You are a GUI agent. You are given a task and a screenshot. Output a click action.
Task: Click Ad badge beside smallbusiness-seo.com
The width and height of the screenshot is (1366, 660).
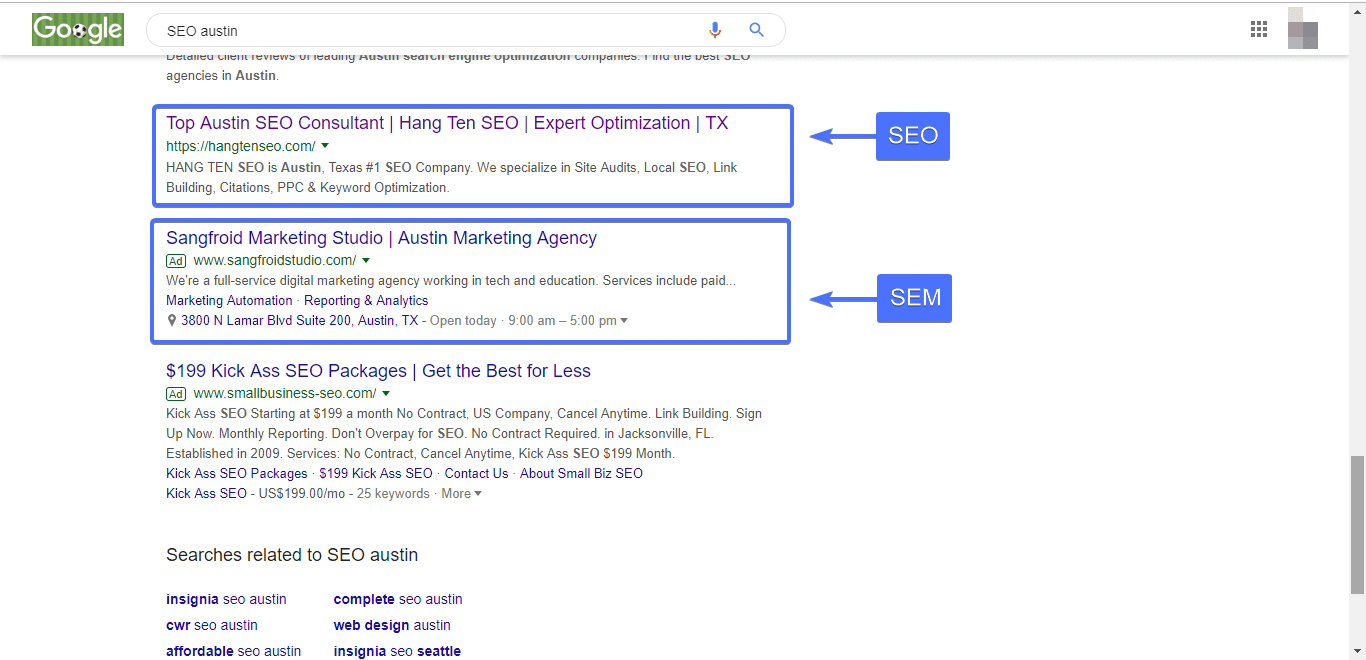pos(176,394)
